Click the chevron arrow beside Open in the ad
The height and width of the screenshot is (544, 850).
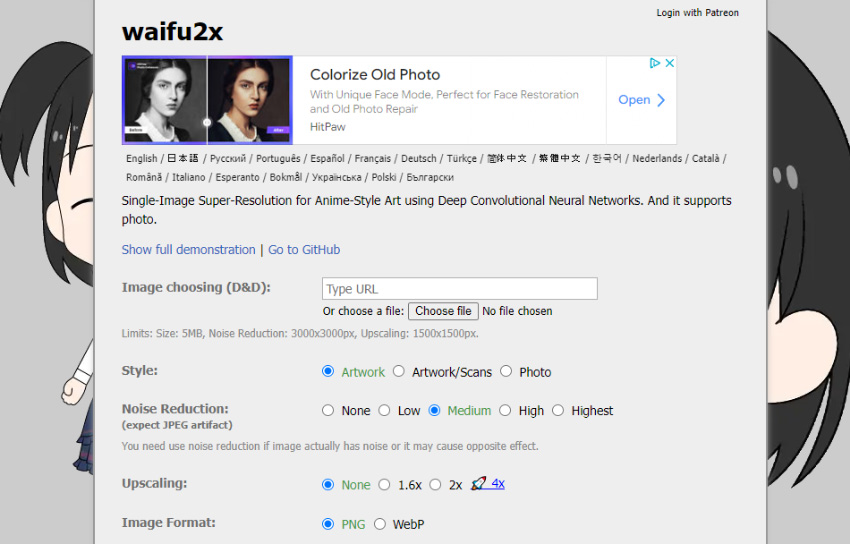[x=660, y=100]
